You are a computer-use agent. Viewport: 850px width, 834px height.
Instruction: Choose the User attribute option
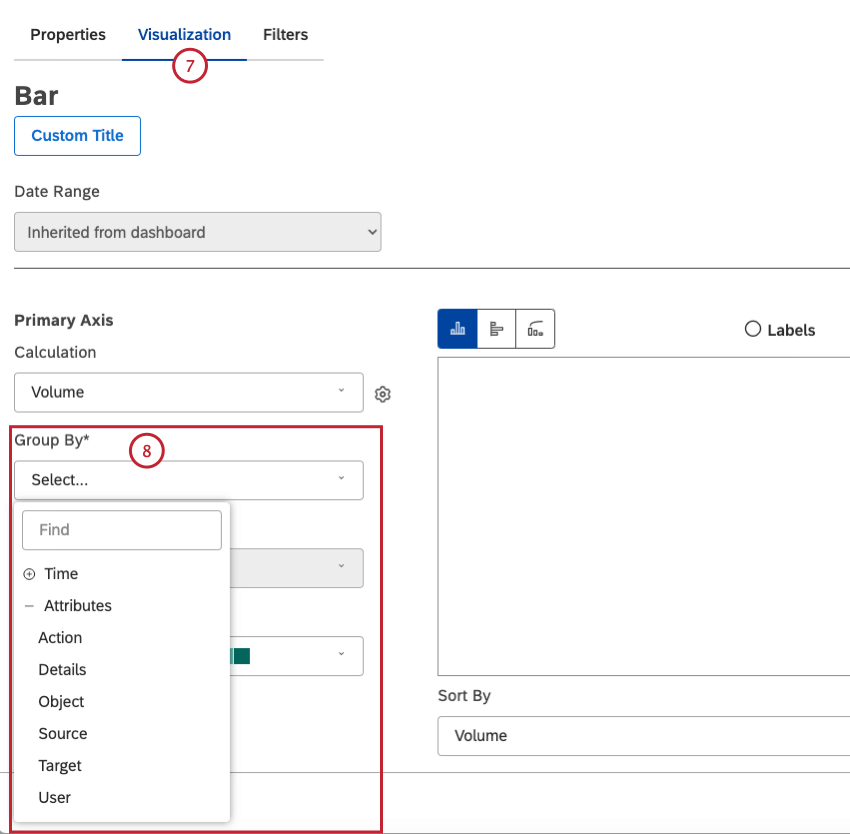(x=54, y=797)
